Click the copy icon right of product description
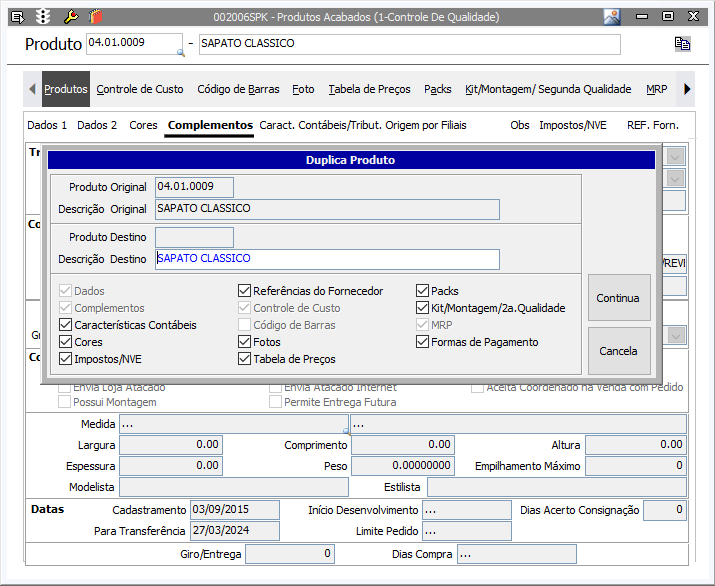715x586 pixels. pos(683,44)
